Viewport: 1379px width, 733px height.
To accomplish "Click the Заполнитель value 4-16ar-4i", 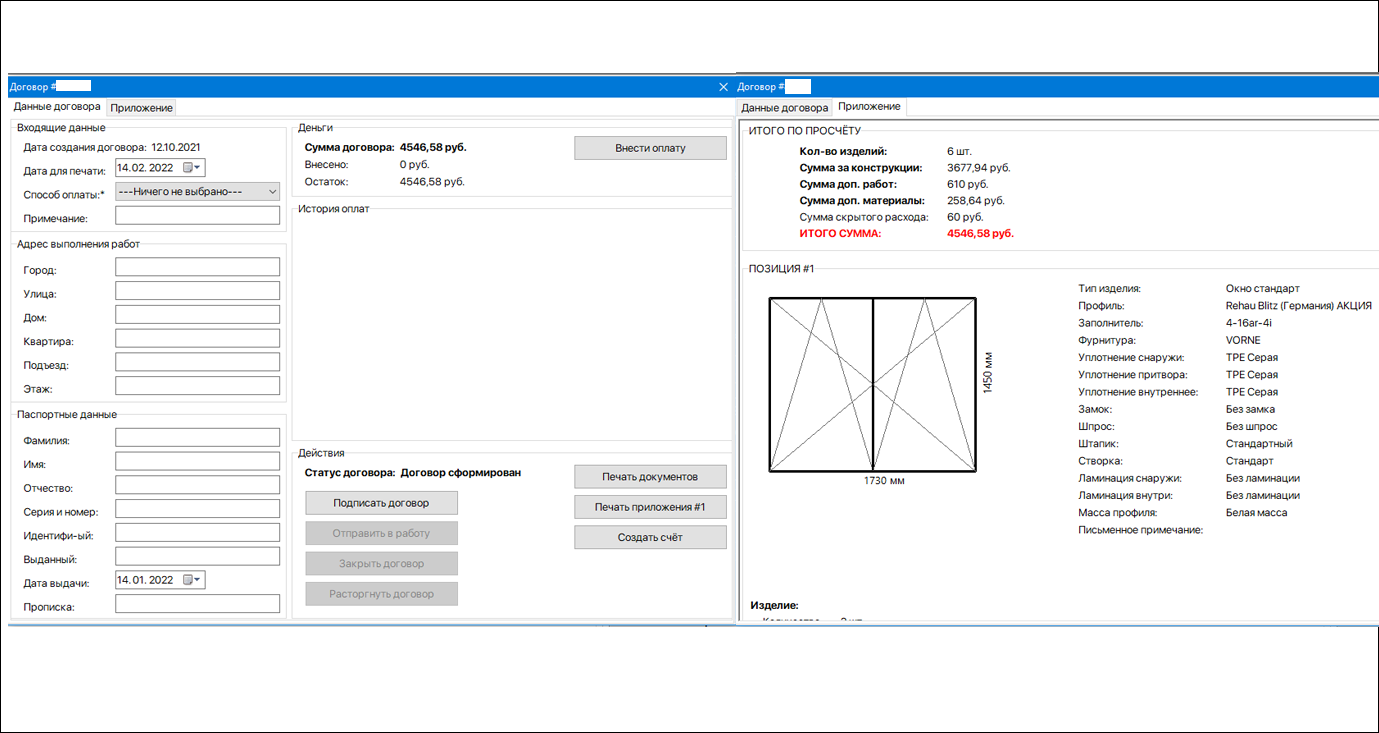I will (x=1249, y=323).
